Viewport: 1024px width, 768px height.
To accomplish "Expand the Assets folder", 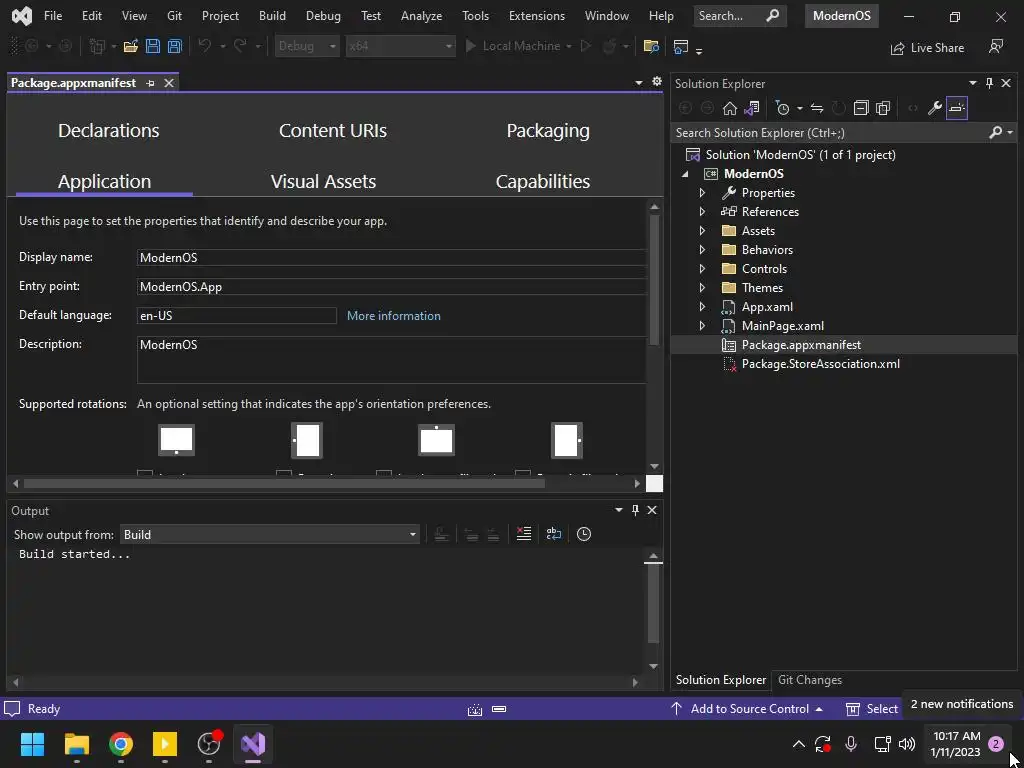I will 702,231.
